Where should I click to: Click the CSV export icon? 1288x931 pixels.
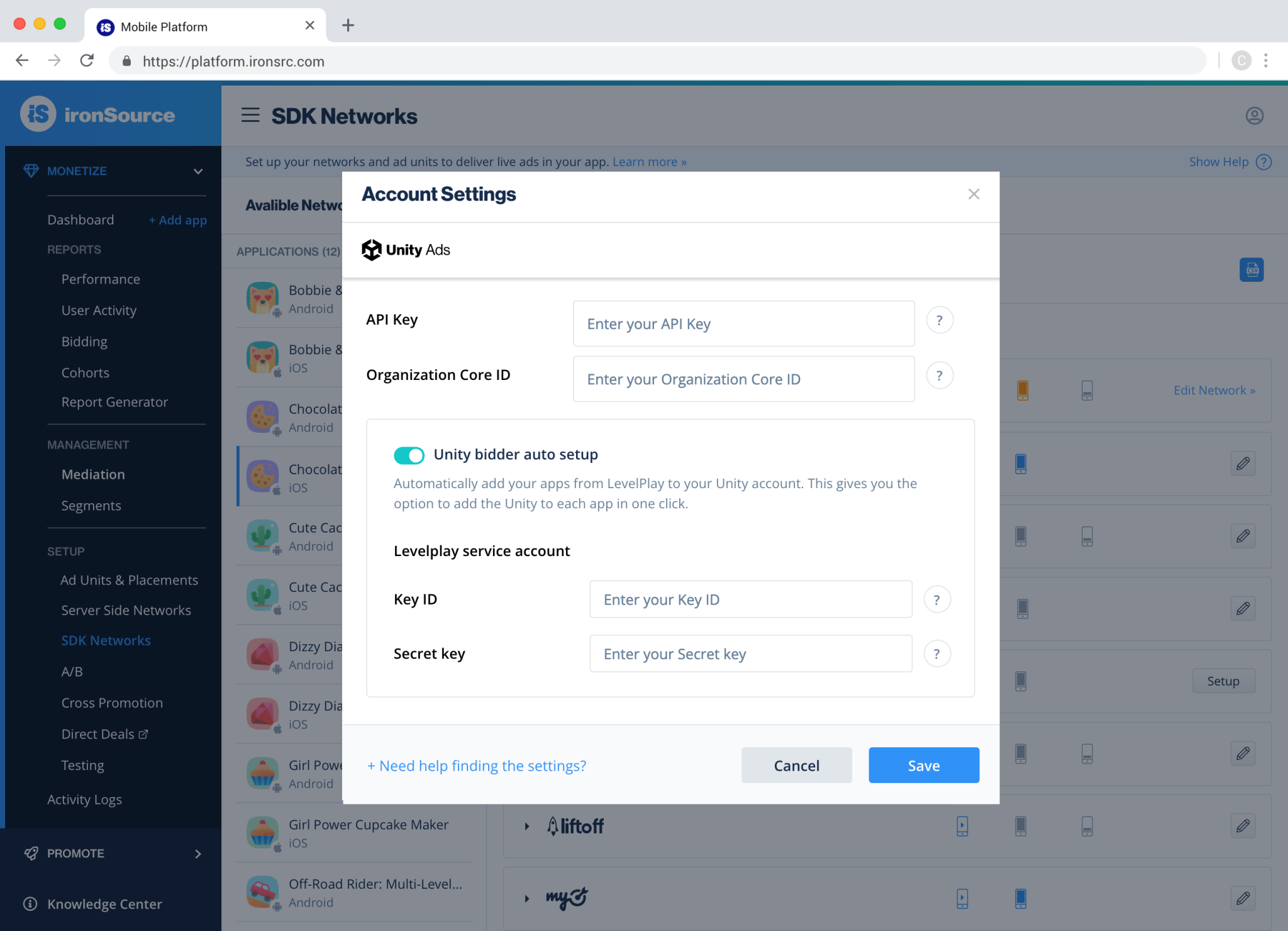(x=1252, y=270)
